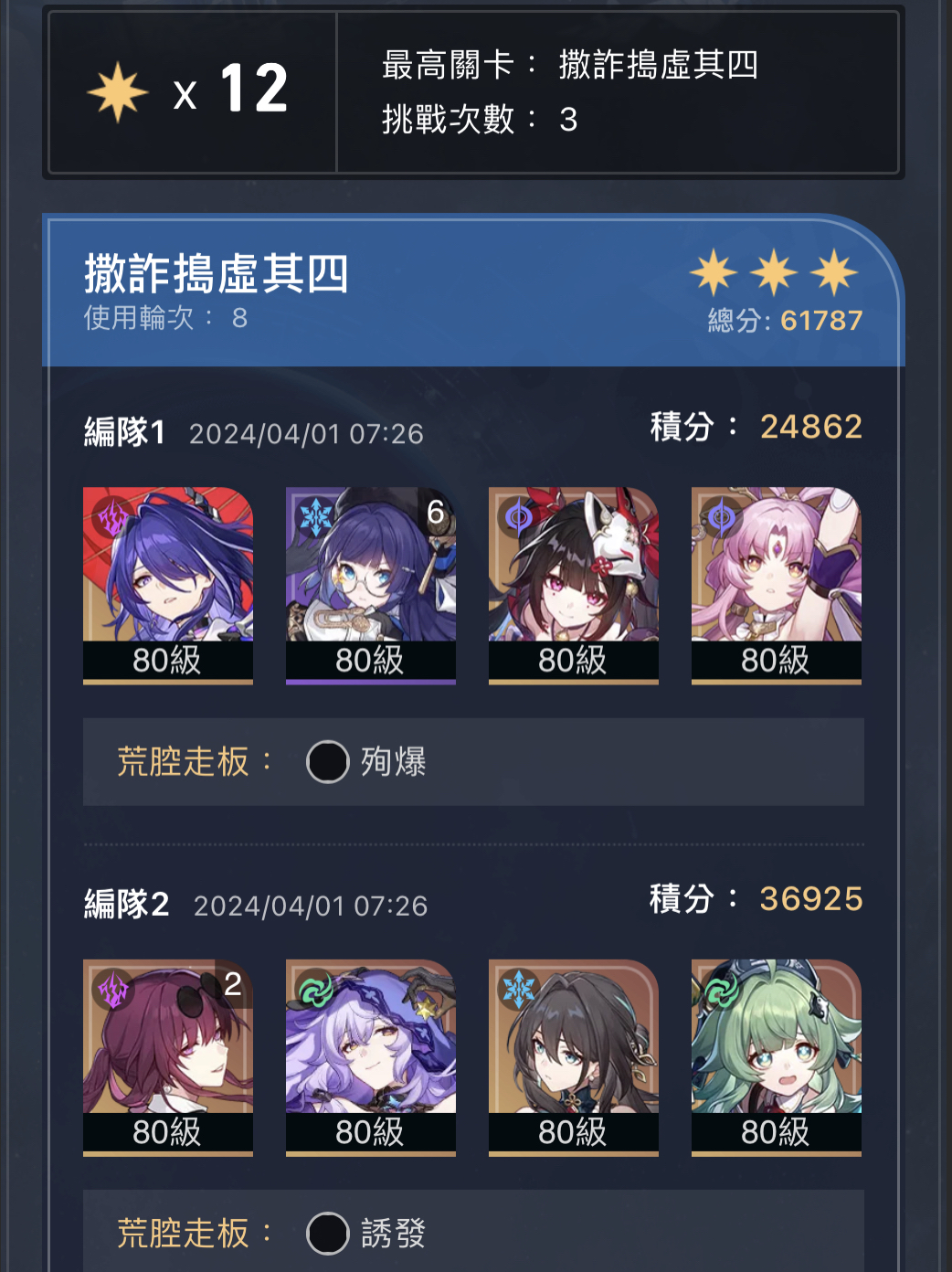The width and height of the screenshot is (952, 1272).
Task: Select Kafka's portrait with eidolon 2
Action: click(x=168, y=1057)
